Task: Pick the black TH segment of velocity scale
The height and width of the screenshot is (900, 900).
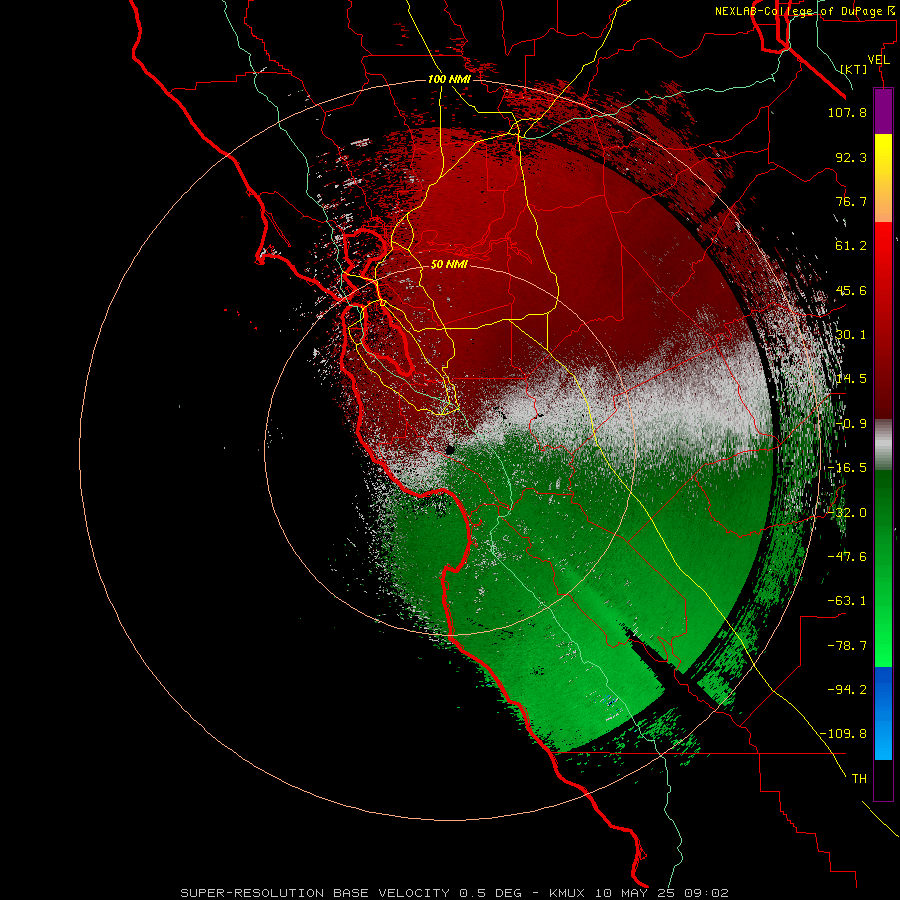Action: point(883,780)
